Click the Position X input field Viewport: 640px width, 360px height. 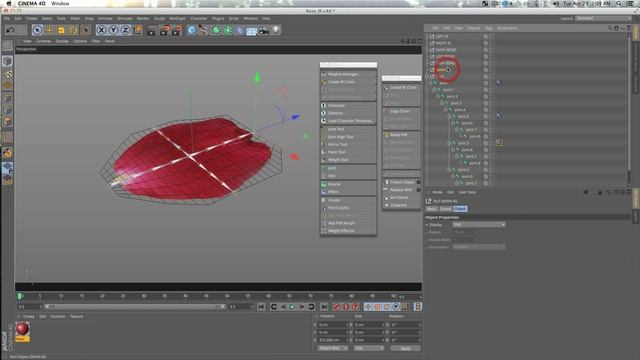point(333,325)
